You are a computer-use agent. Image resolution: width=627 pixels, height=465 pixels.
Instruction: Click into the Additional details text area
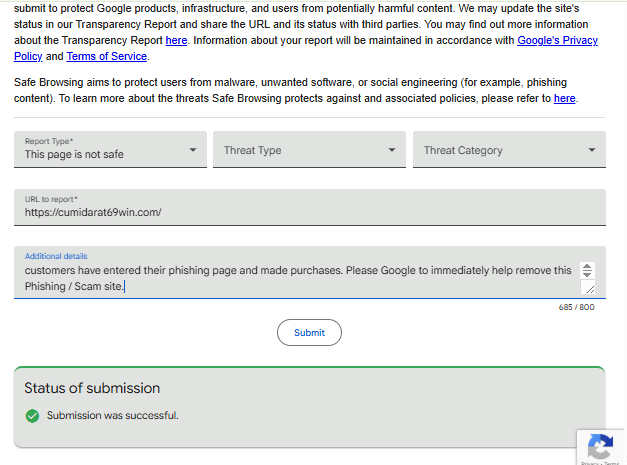(x=300, y=278)
